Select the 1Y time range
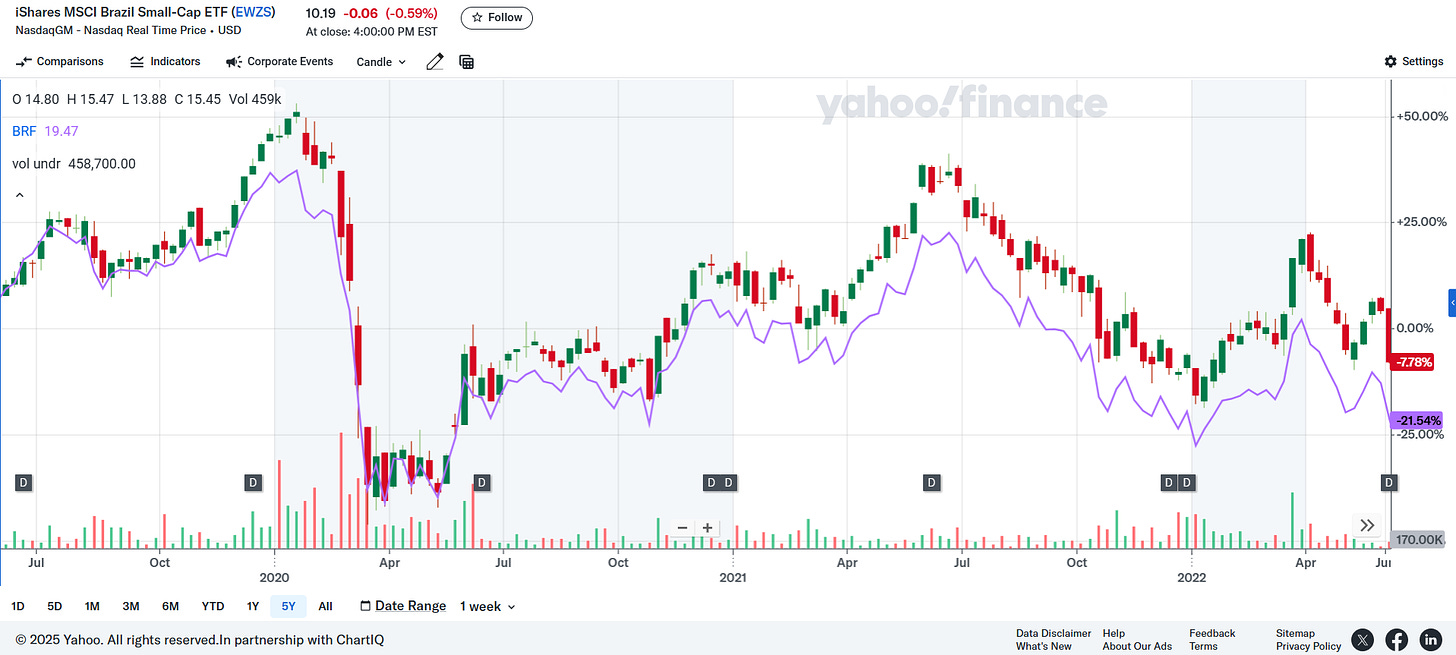Screen dimensions: 1456x655 point(253,606)
